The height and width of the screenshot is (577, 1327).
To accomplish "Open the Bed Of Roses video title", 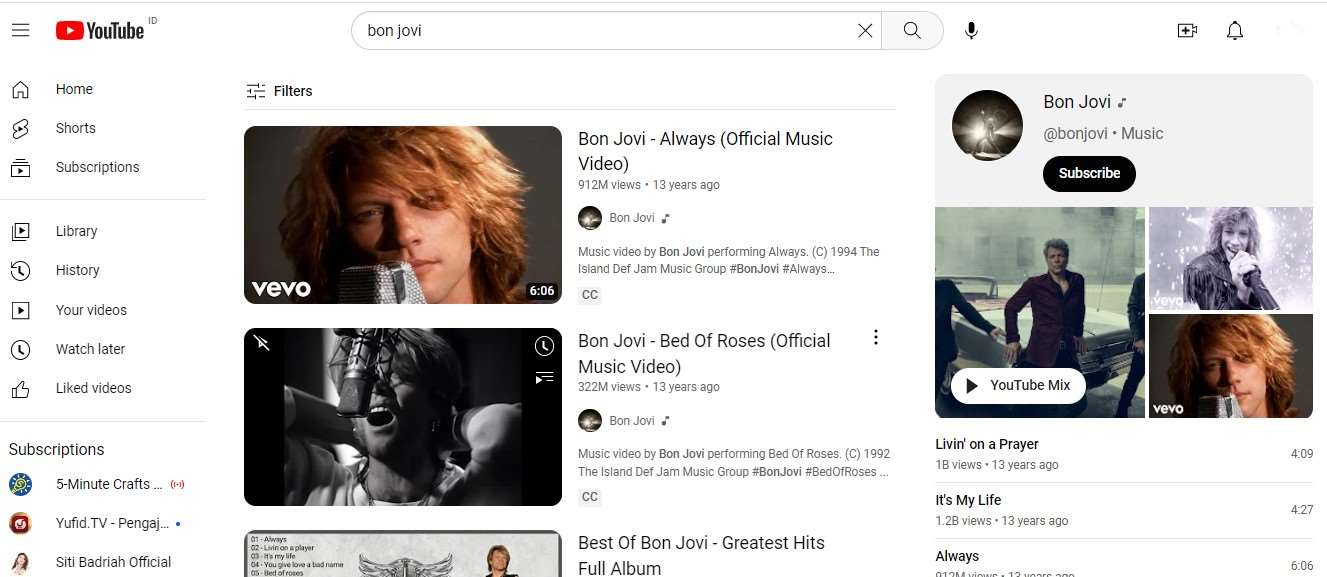I will point(704,353).
